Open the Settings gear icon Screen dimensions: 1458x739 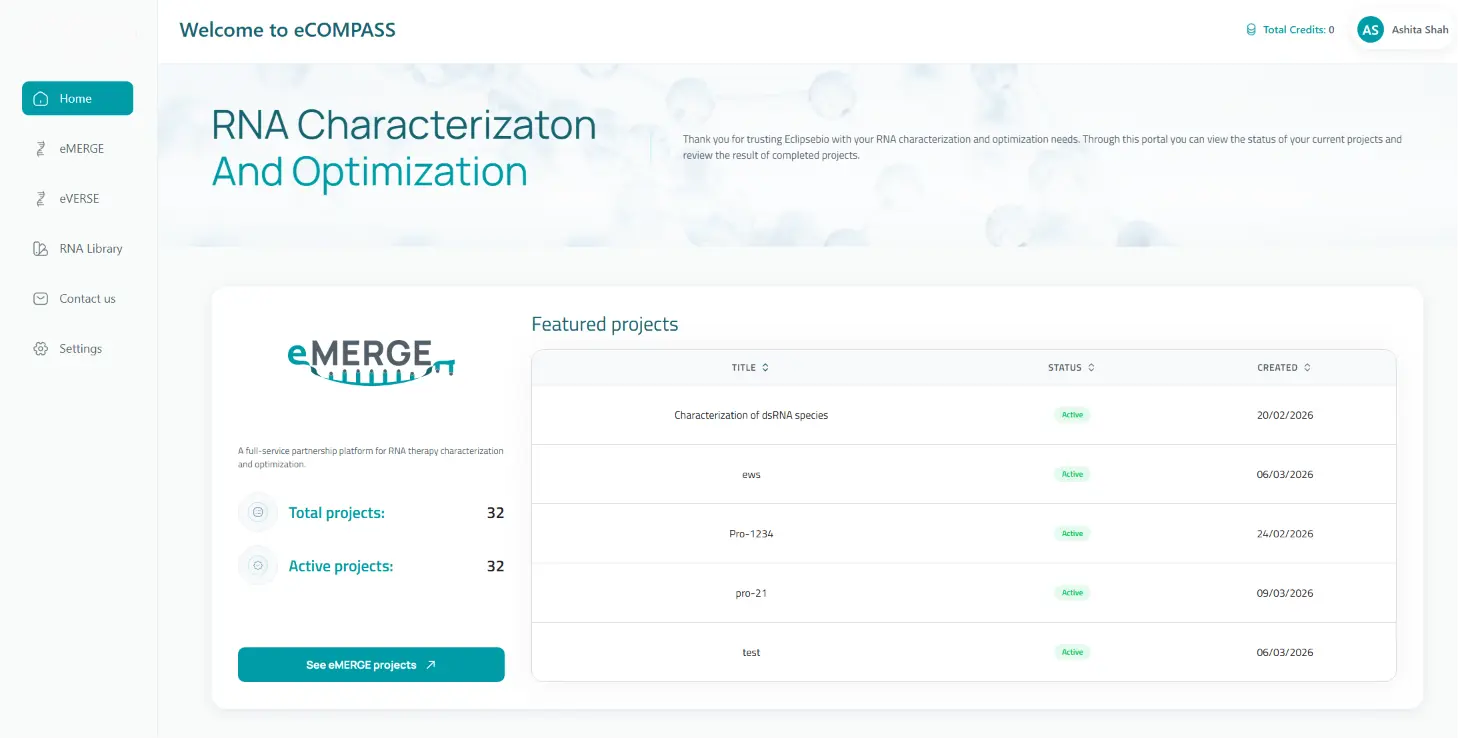pos(41,349)
